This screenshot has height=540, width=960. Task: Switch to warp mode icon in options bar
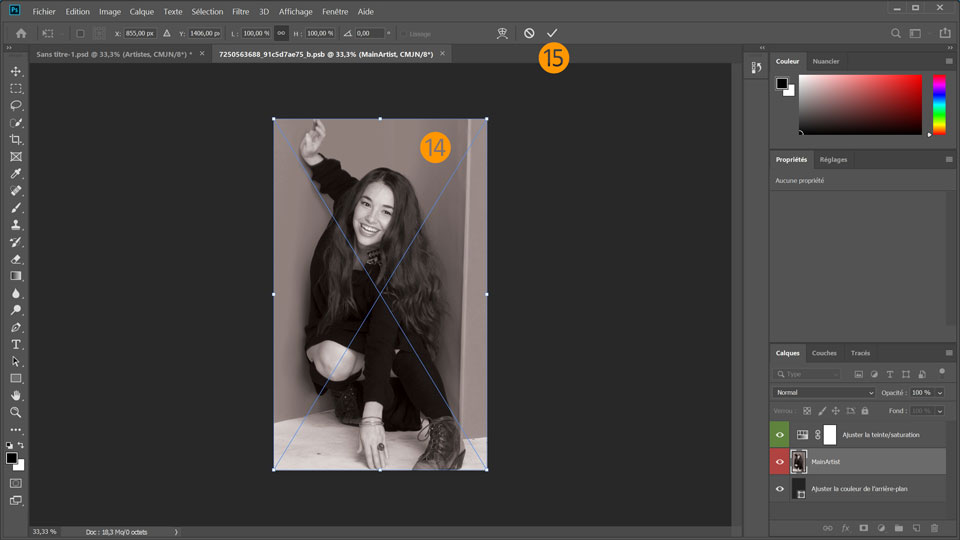click(x=503, y=33)
